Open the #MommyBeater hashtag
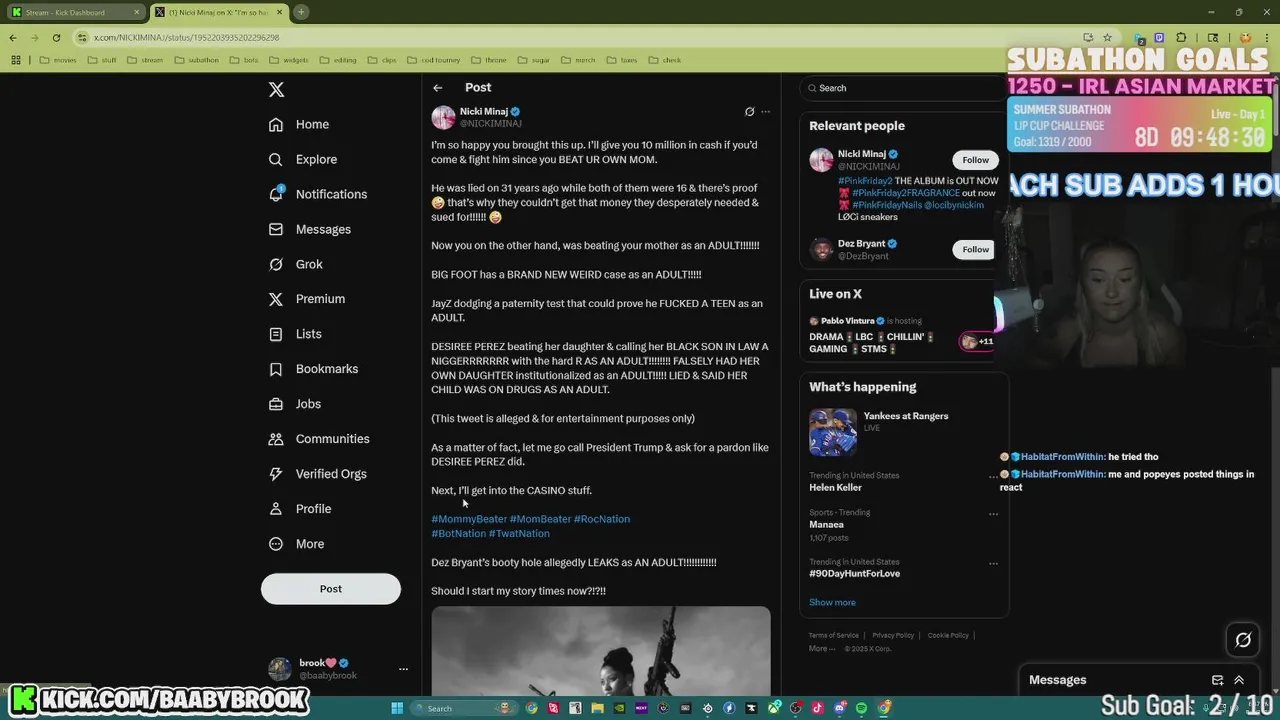This screenshot has height=720, width=1280. [469, 519]
